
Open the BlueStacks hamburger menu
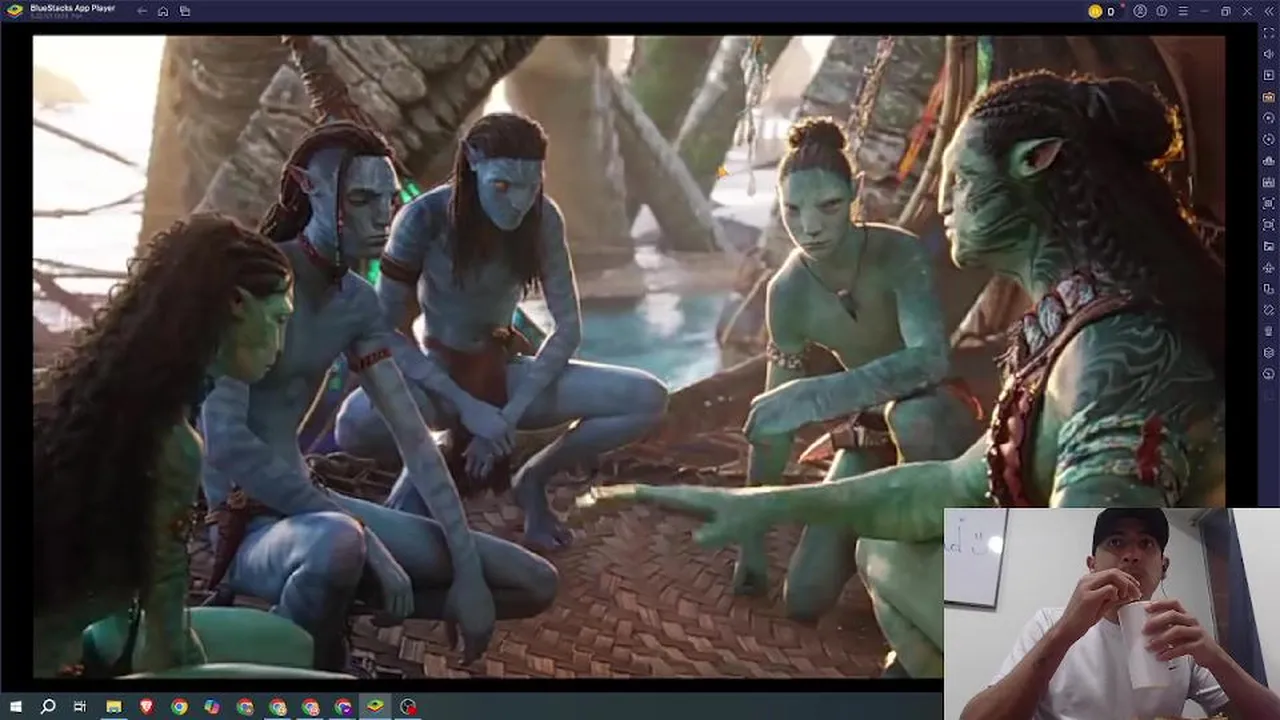tap(1183, 11)
